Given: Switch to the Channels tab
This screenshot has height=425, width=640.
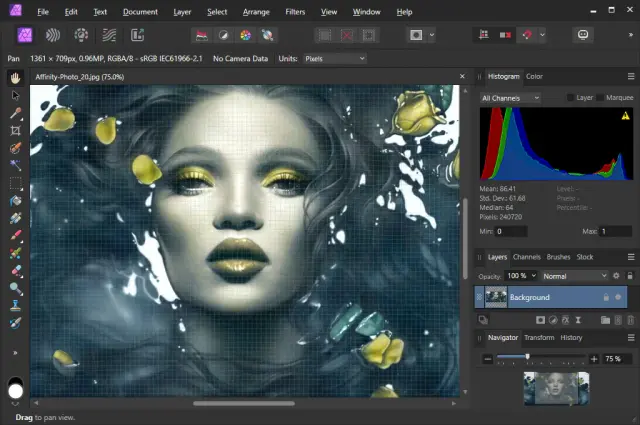Looking at the screenshot, I should [526, 257].
